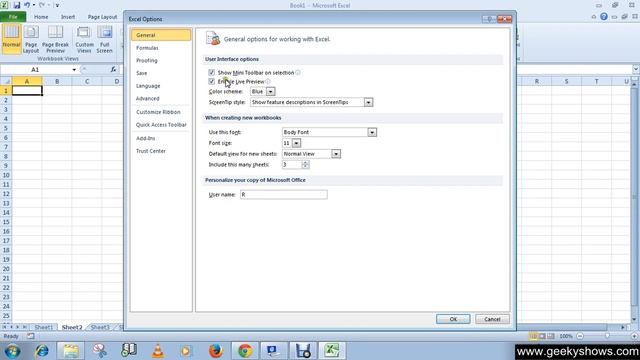The height and width of the screenshot is (360, 640).
Task: Click the zoom slider handle
Action: [607, 336]
